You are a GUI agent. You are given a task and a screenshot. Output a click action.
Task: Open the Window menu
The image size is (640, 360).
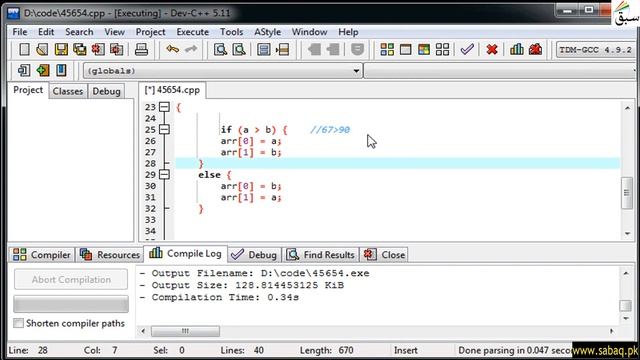[x=309, y=32]
